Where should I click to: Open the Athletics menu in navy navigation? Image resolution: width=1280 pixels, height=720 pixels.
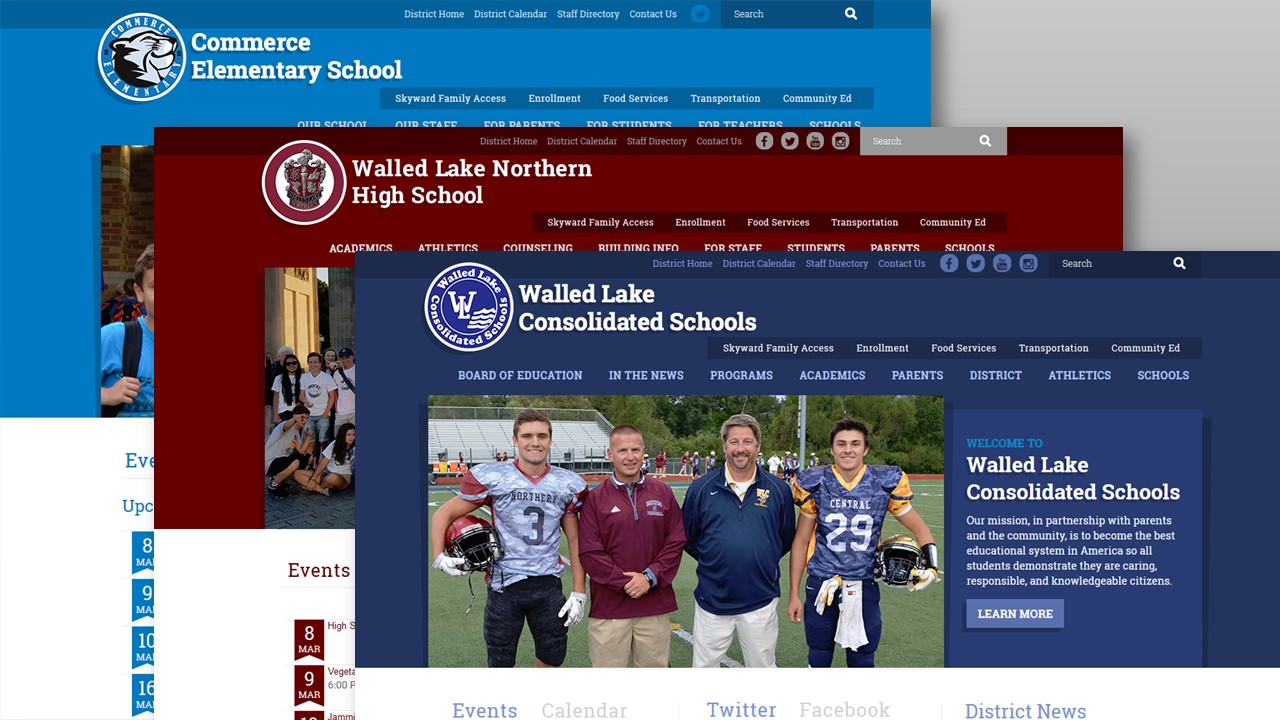[x=1079, y=375]
